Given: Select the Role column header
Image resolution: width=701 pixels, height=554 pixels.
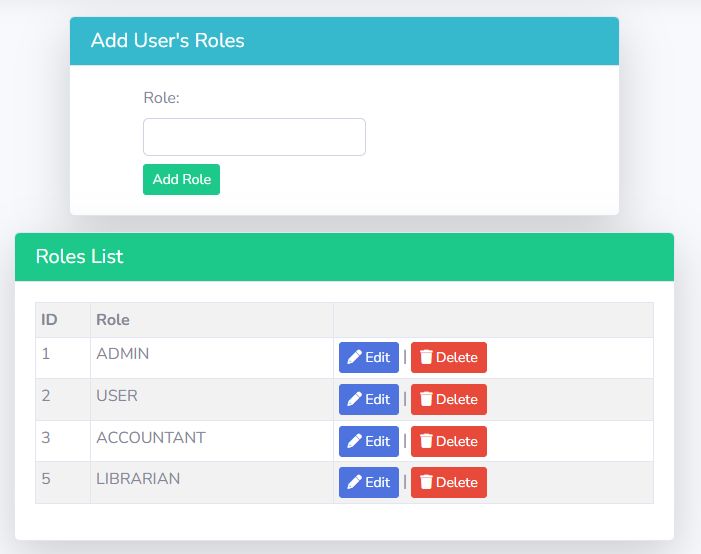Looking at the screenshot, I should (113, 320).
